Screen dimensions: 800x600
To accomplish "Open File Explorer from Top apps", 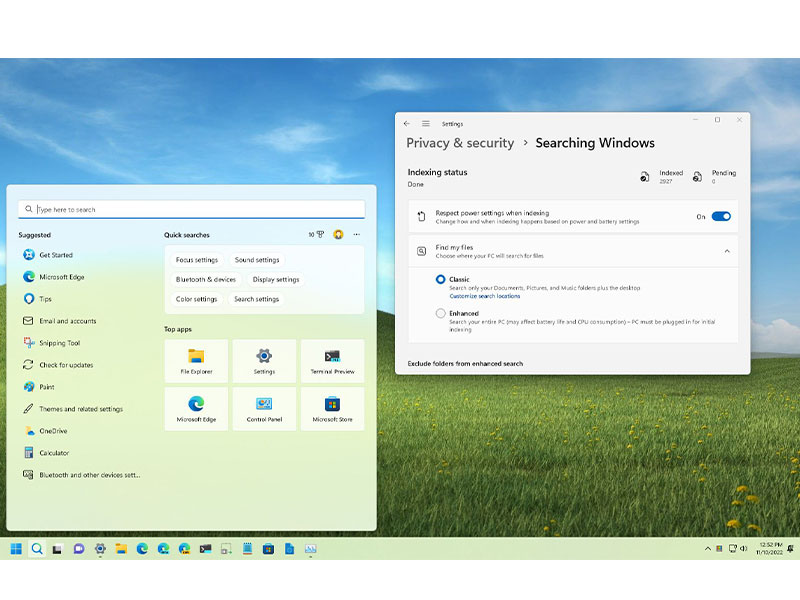I will tap(196, 360).
